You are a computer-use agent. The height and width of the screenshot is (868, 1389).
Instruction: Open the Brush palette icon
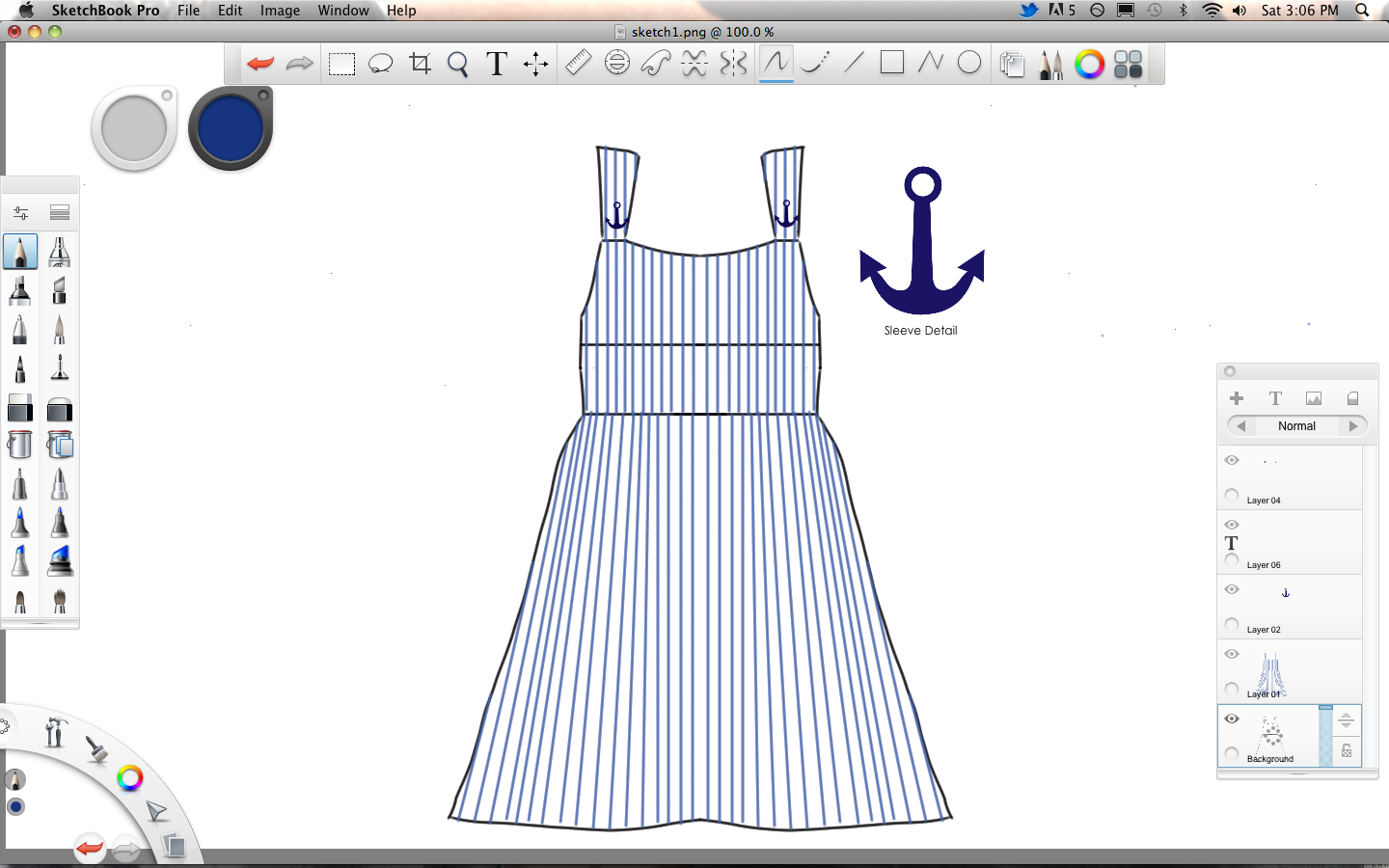click(x=1050, y=65)
